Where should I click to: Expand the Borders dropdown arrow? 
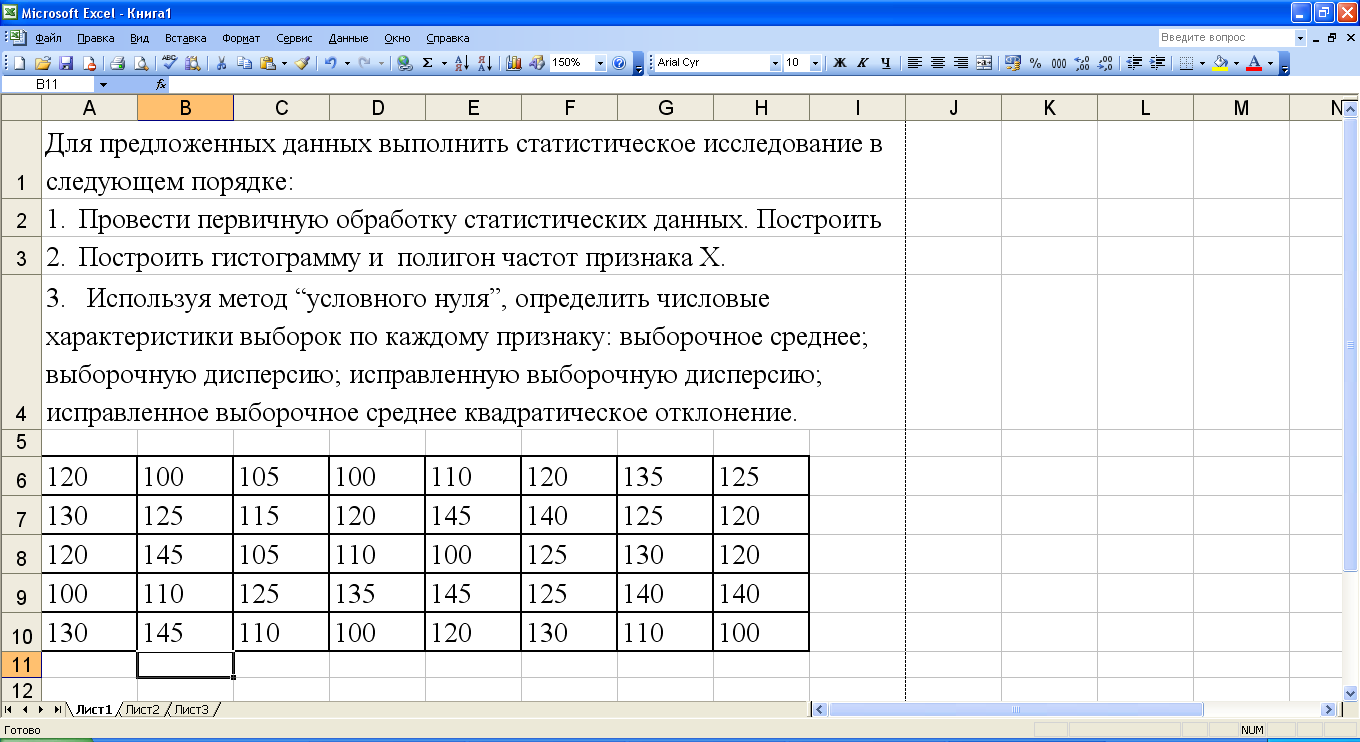tap(1202, 63)
